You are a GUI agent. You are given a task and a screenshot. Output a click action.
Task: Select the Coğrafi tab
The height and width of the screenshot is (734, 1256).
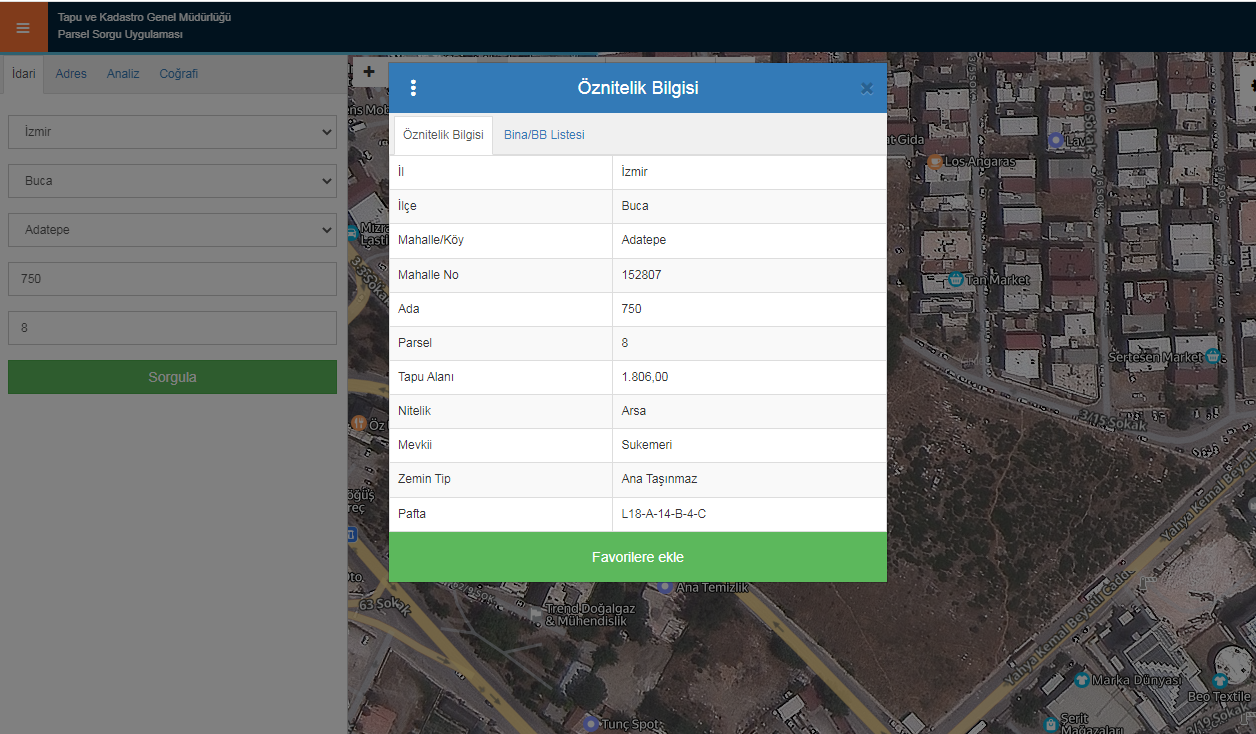point(179,74)
